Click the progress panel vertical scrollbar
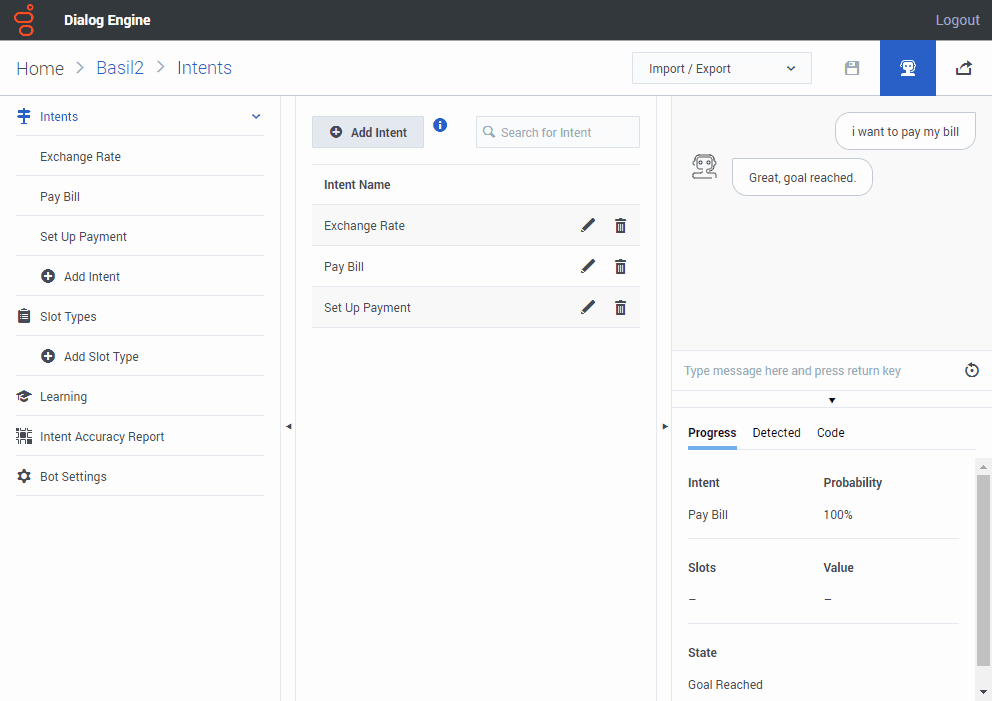 tap(983, 570)
